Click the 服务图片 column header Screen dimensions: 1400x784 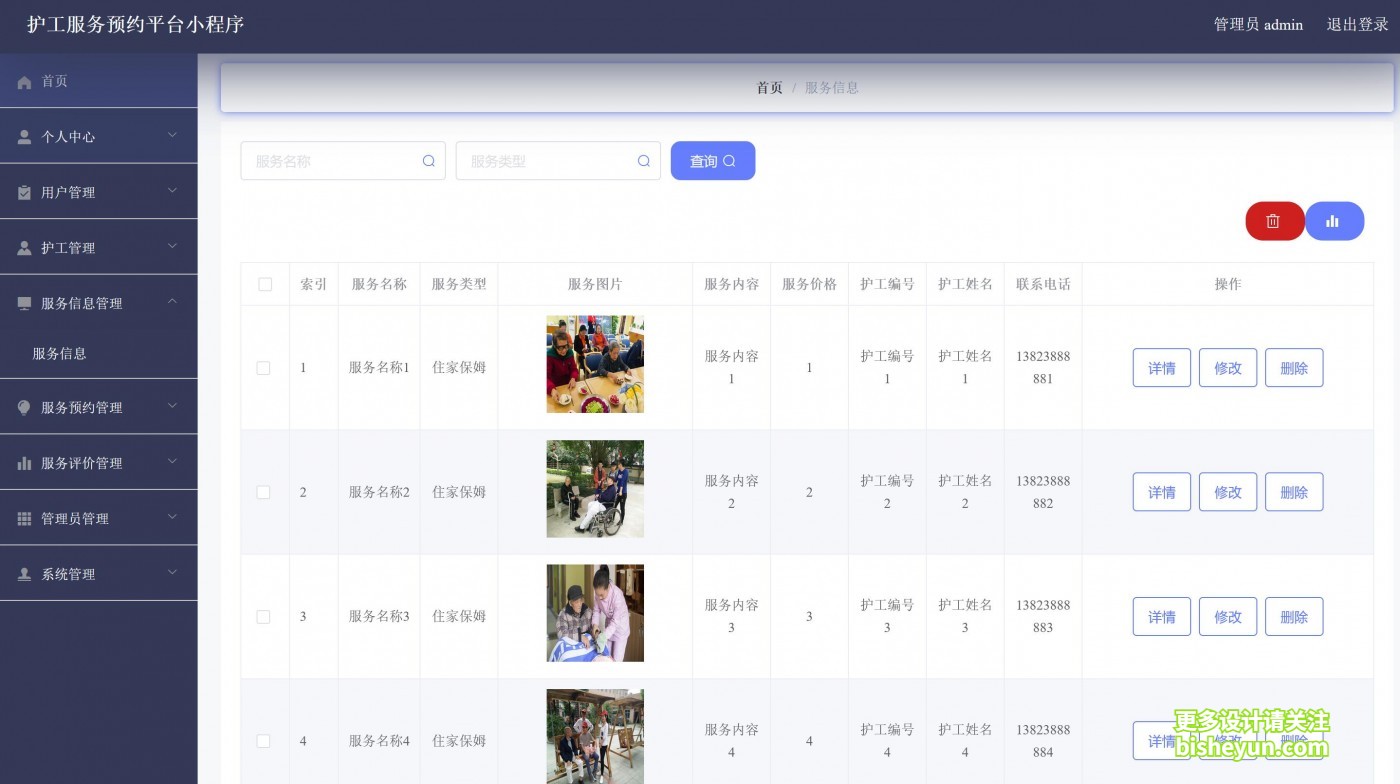click(x=595, y=284)
